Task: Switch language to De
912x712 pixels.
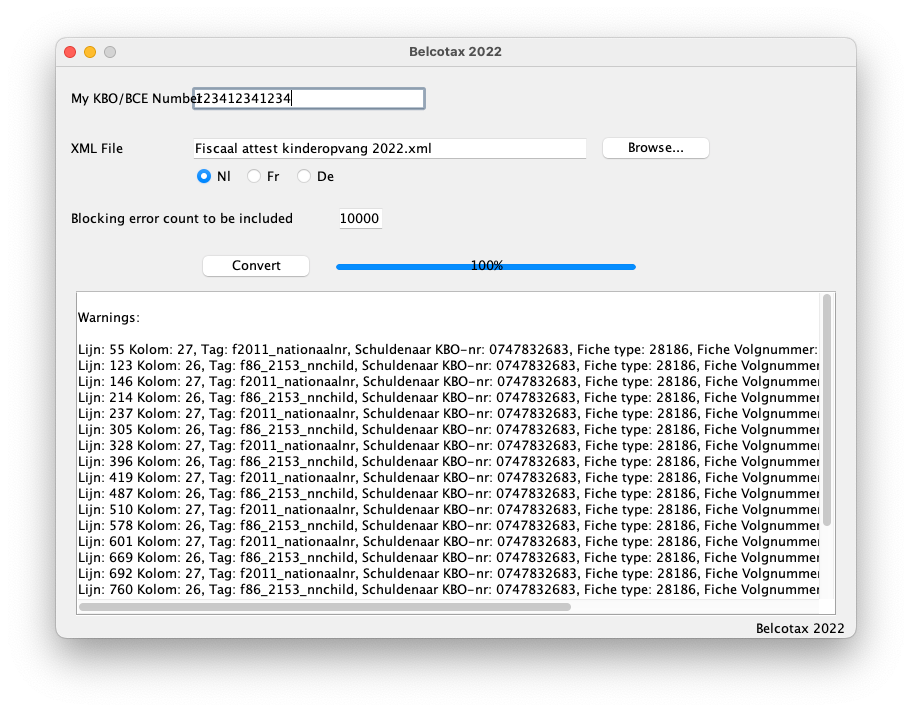Action: [x=304, y=176]
